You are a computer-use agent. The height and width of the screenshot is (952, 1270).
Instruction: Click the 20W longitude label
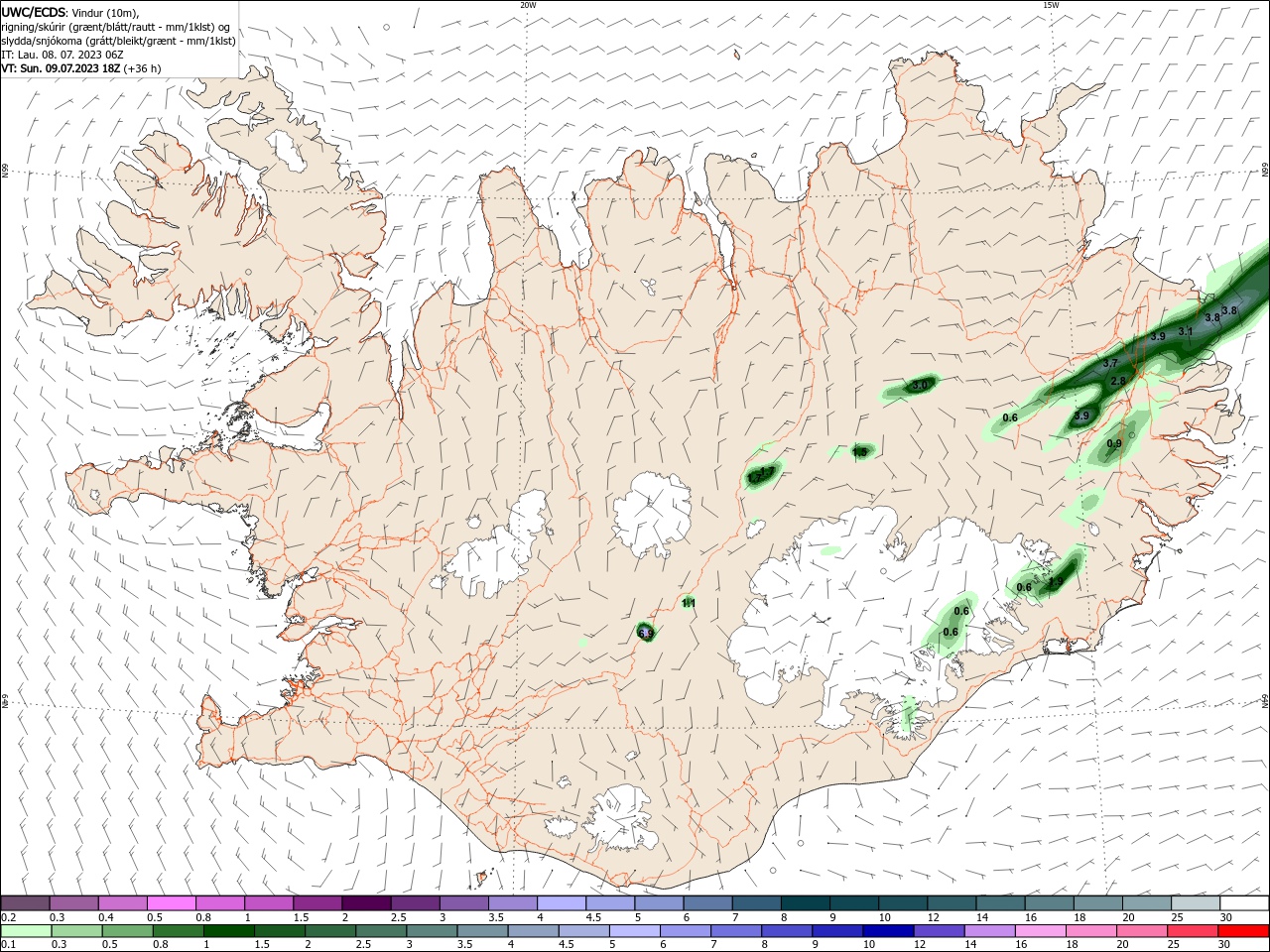pos(528,5)
